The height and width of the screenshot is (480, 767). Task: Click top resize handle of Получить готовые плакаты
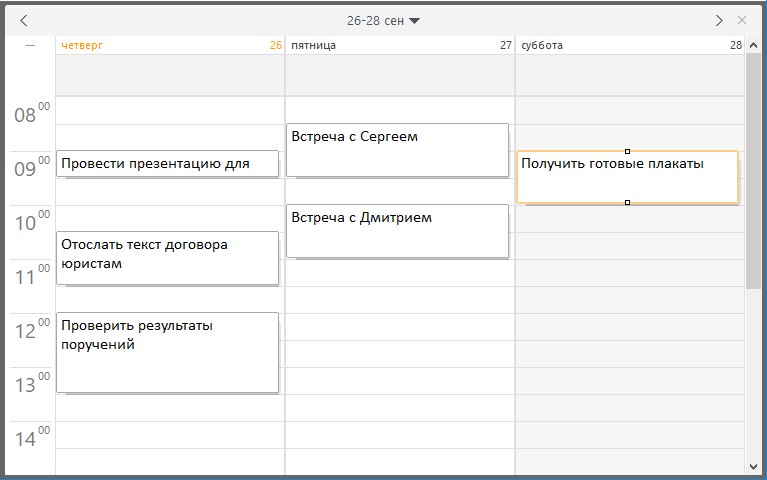tap(628, 152)
